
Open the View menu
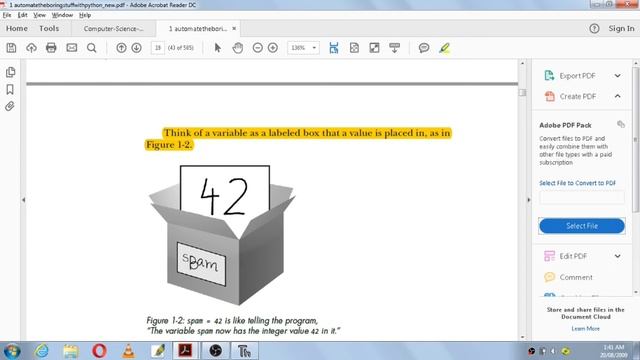tap(40, 15)
